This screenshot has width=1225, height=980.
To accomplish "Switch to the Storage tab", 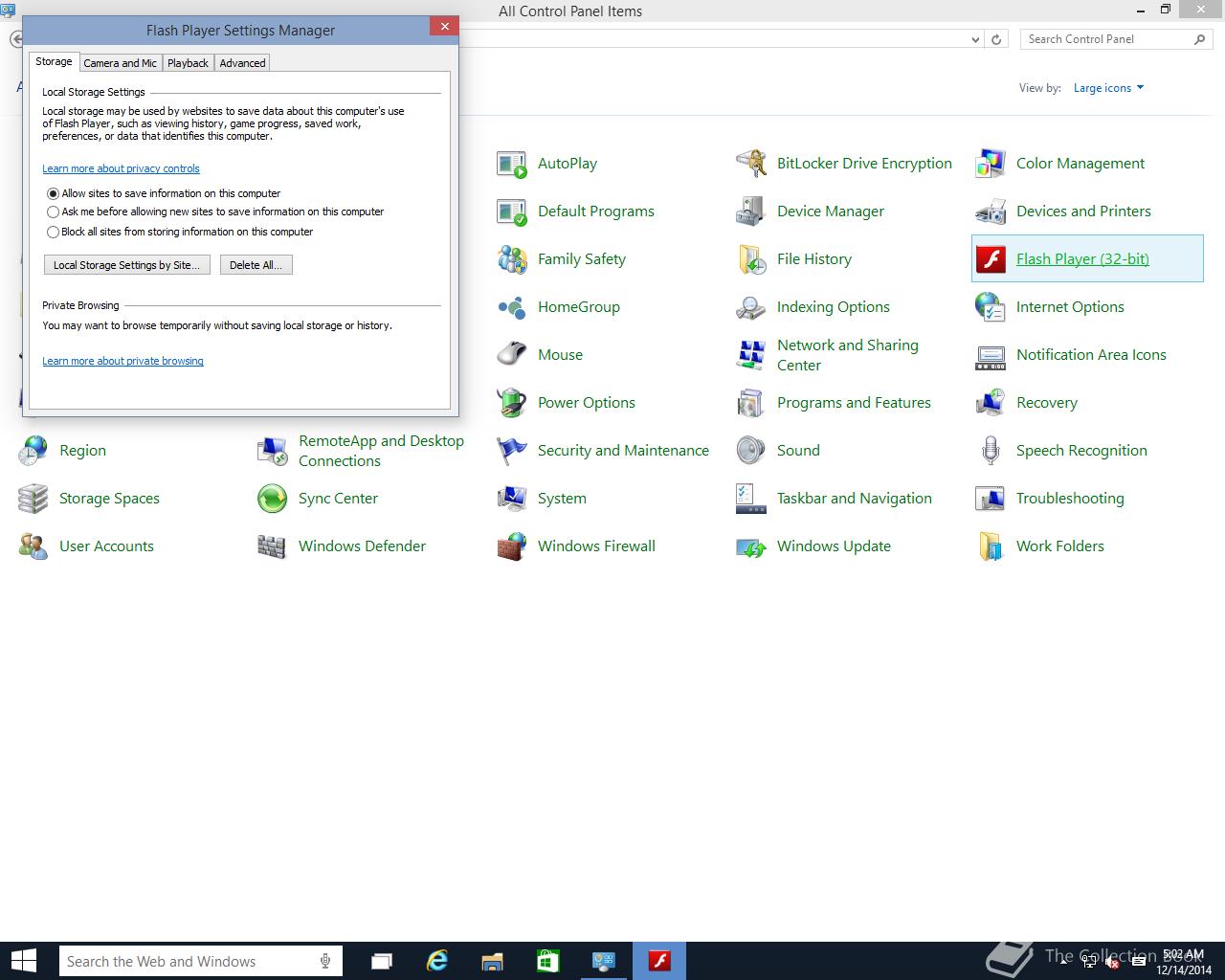I will pyautogui.click(x=54, y=61).
